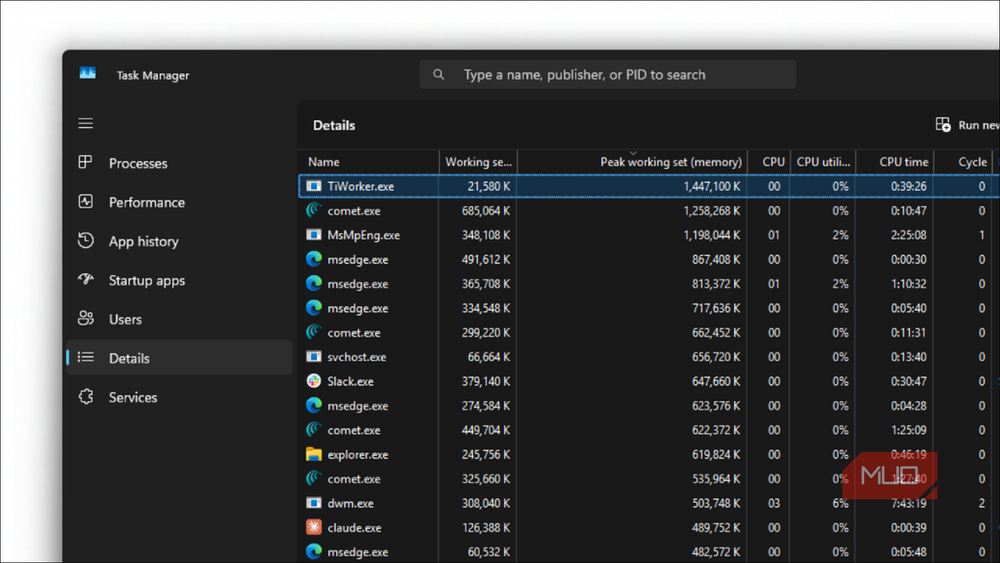1000x563 pixels.
Task: Click the claude.exe app icon
Action: (x=314, y=527)
